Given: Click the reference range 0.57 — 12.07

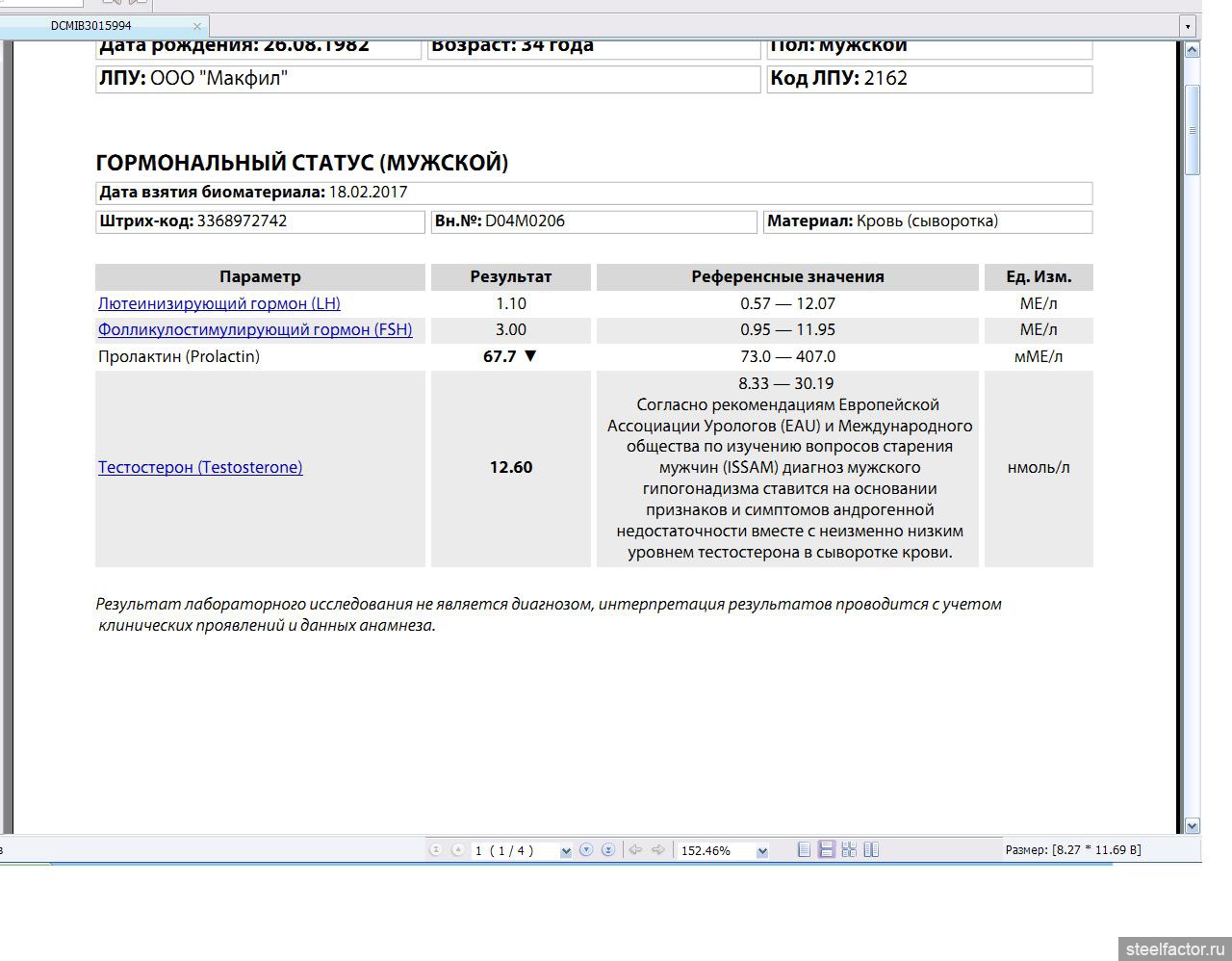Looking at the screenshot, I should click(787, 303).
